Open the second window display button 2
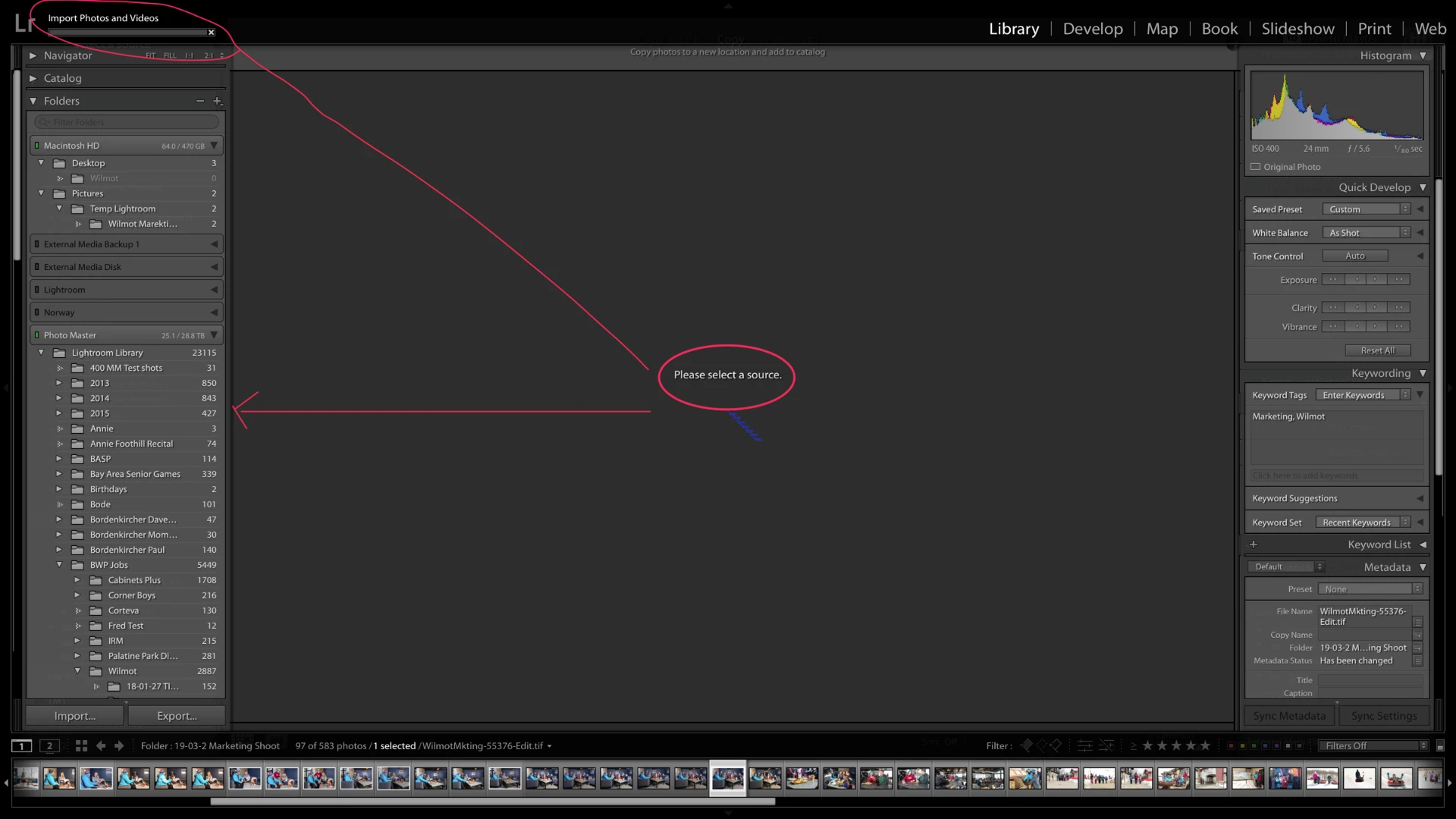The image size is (1456, 819). coord(49,746)
